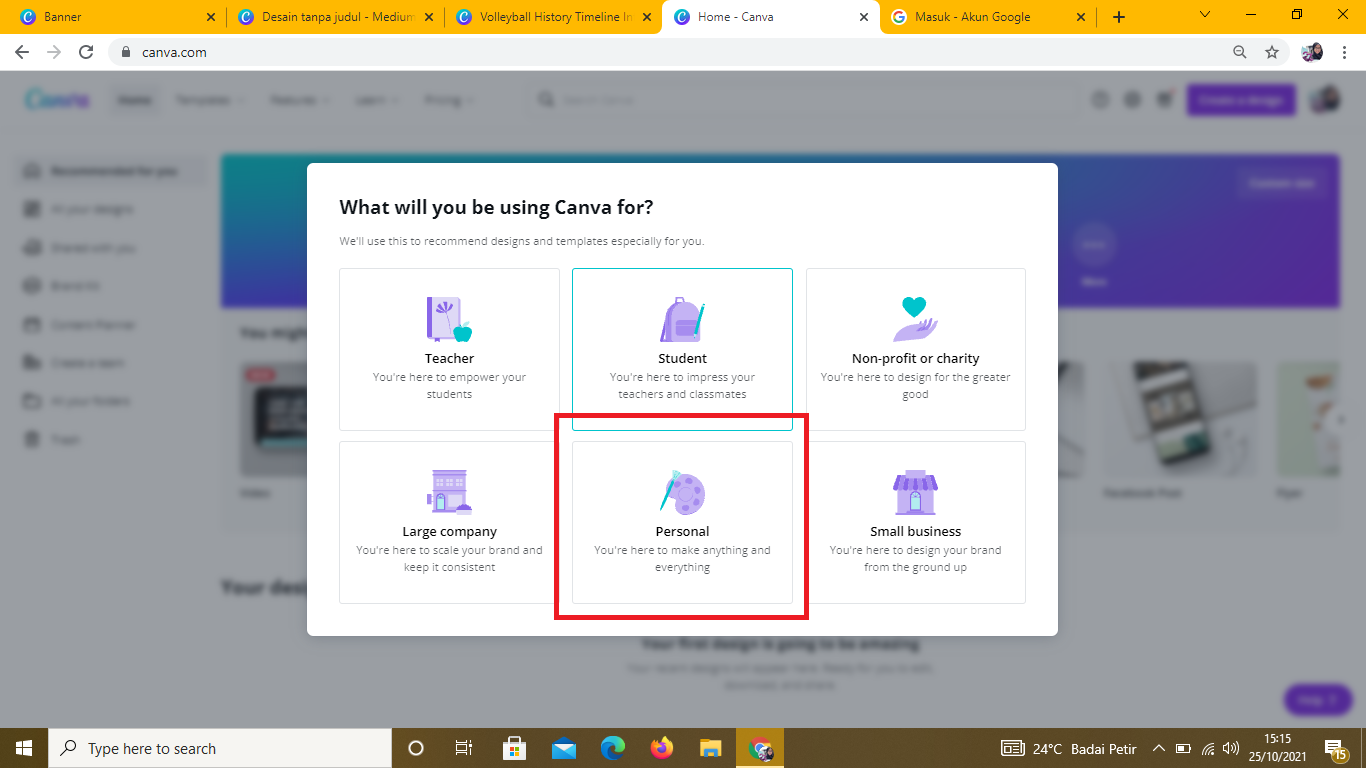The image size is (1366, 768).
Task: Switch to the Banner tab
Action: click(110, 17)
